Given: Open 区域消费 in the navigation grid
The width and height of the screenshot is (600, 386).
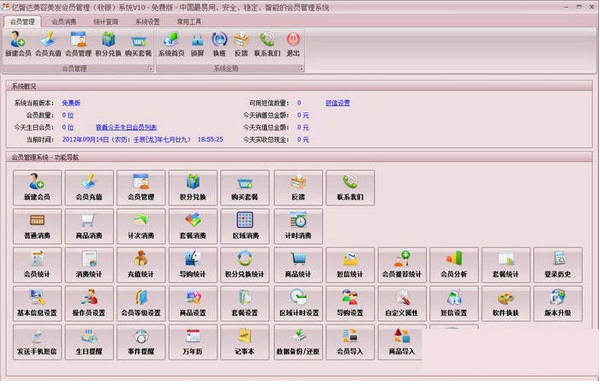Looking at the screenshot, I should (x=245, y=226).
